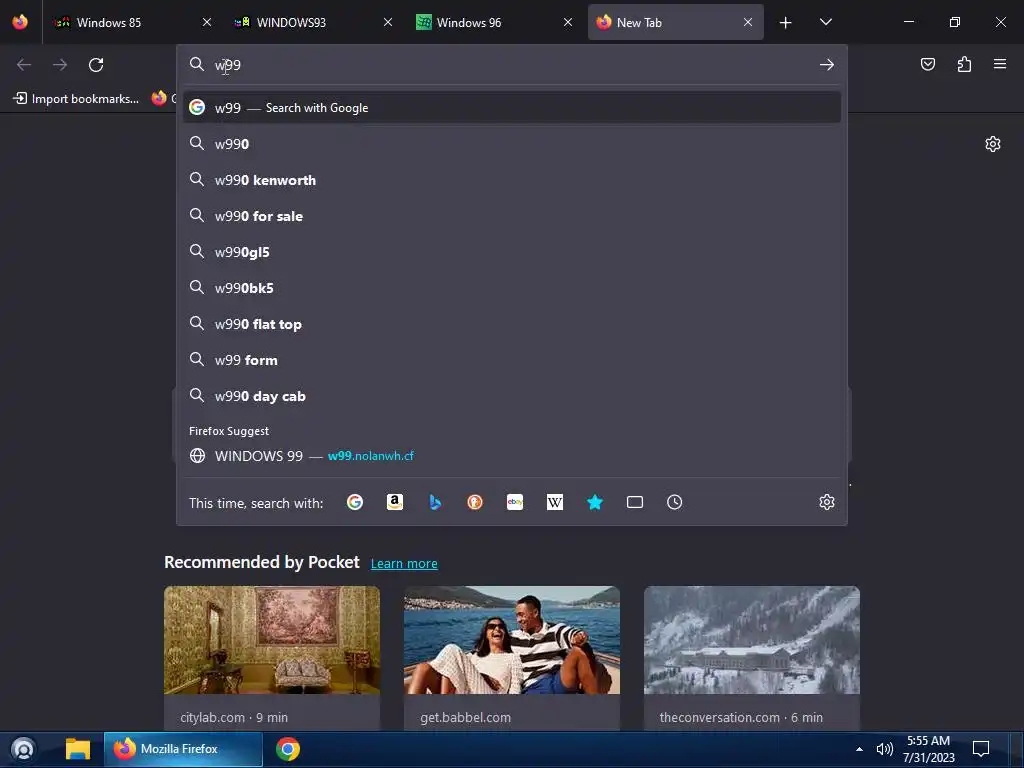Close the New Tab tab
Viewport: 1024px width, 768px height.
pos(748,22)
